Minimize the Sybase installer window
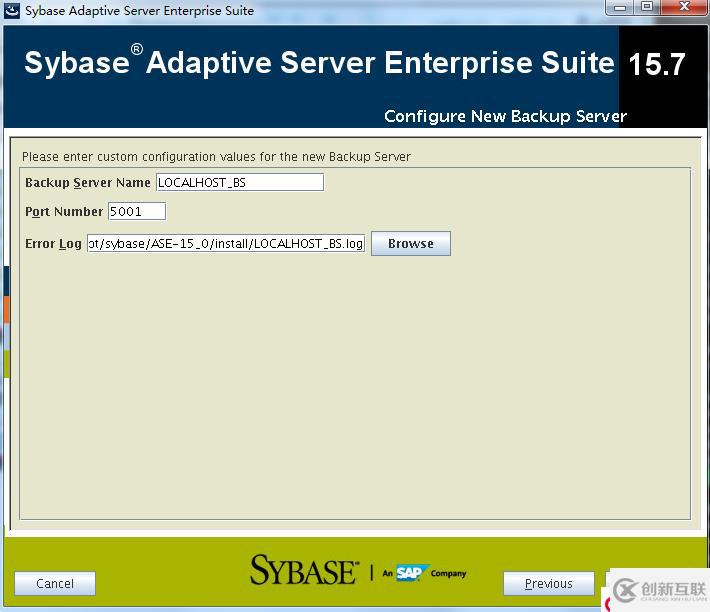Viewport: 710px width, 612px height. tap(620, 7)
